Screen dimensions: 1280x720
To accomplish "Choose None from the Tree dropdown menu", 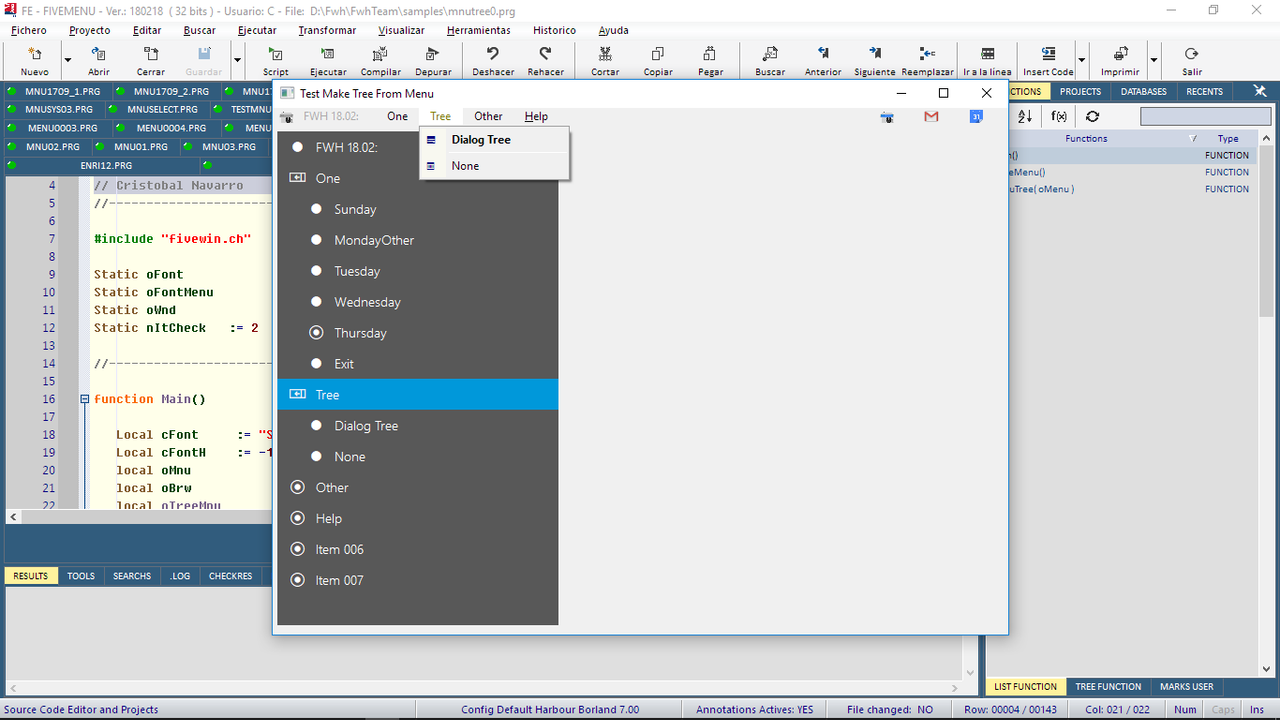I will click(495, 166).
